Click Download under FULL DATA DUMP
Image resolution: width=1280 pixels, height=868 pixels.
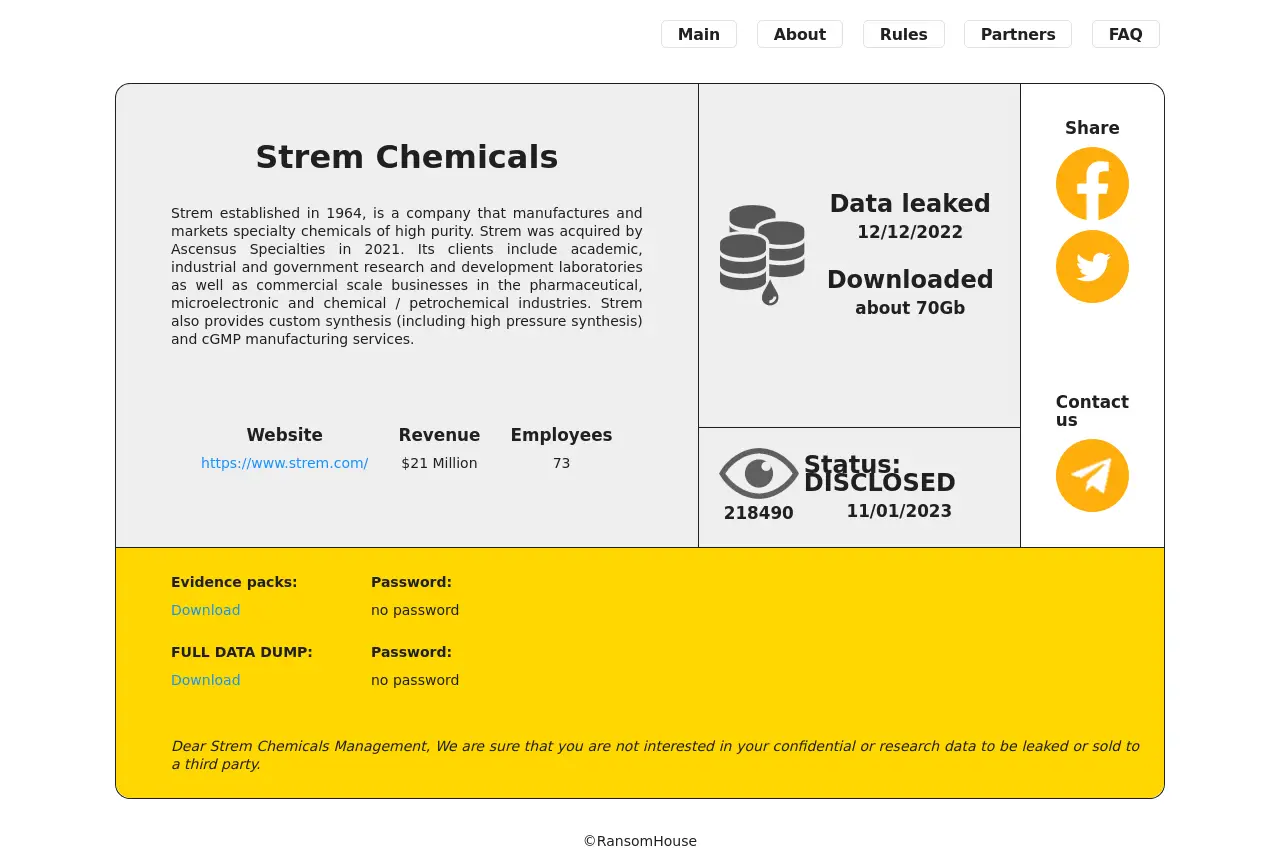[x=205, y=680]
